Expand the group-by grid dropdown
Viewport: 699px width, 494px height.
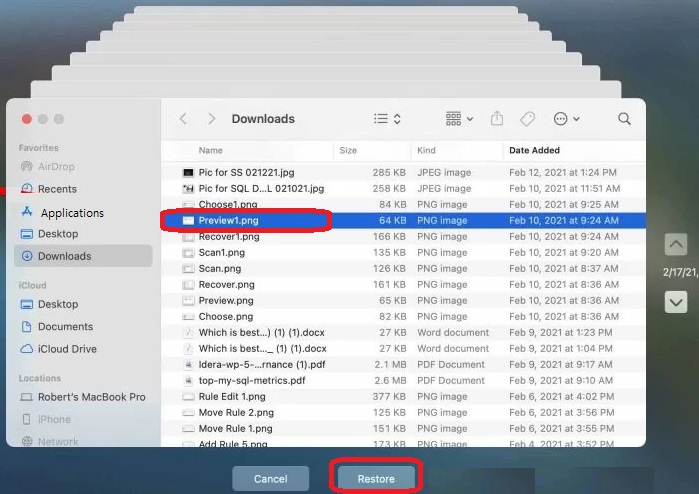tap(459, 119)
